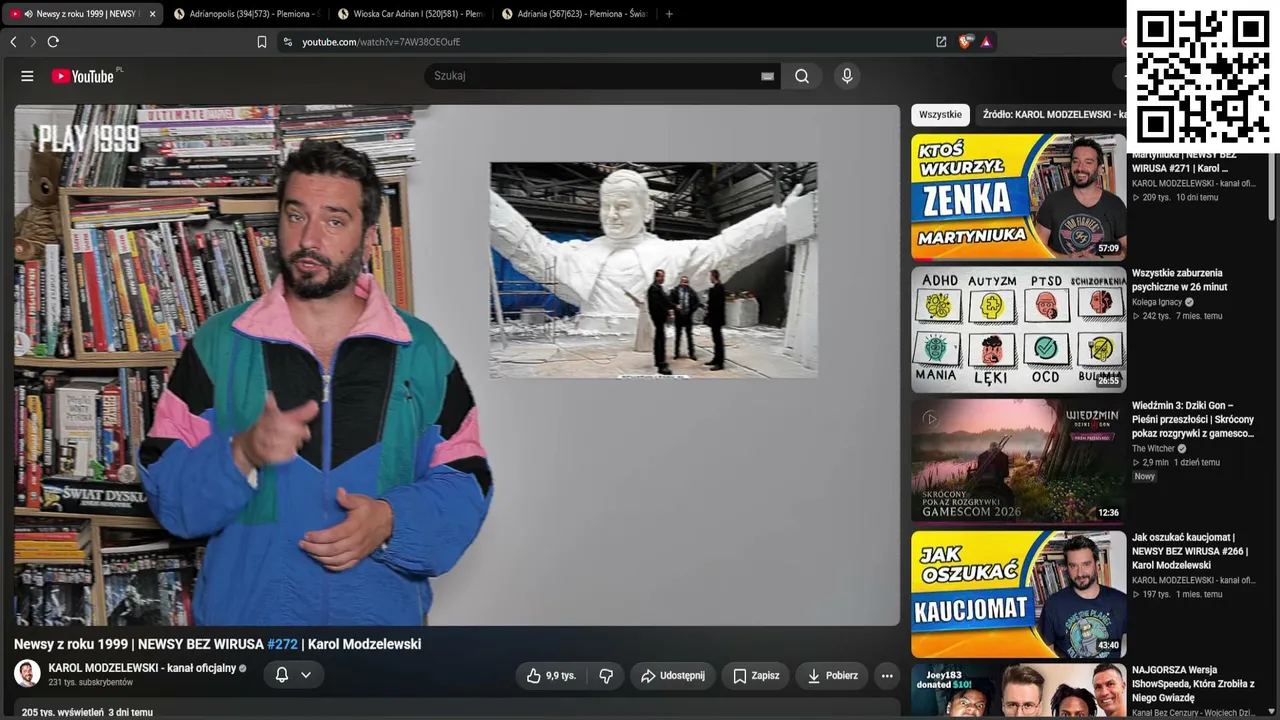Save the video with Zapisz
Viewport: 1280px width, 720px height.
click(756, 676)
